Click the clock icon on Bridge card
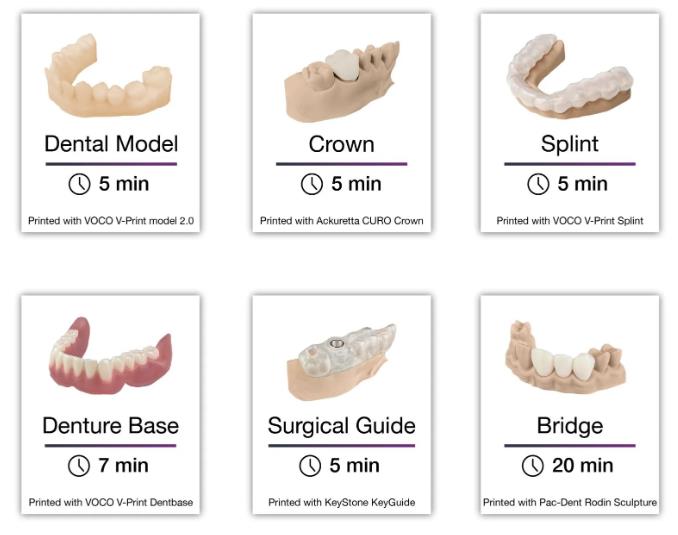 coord(534,465)
